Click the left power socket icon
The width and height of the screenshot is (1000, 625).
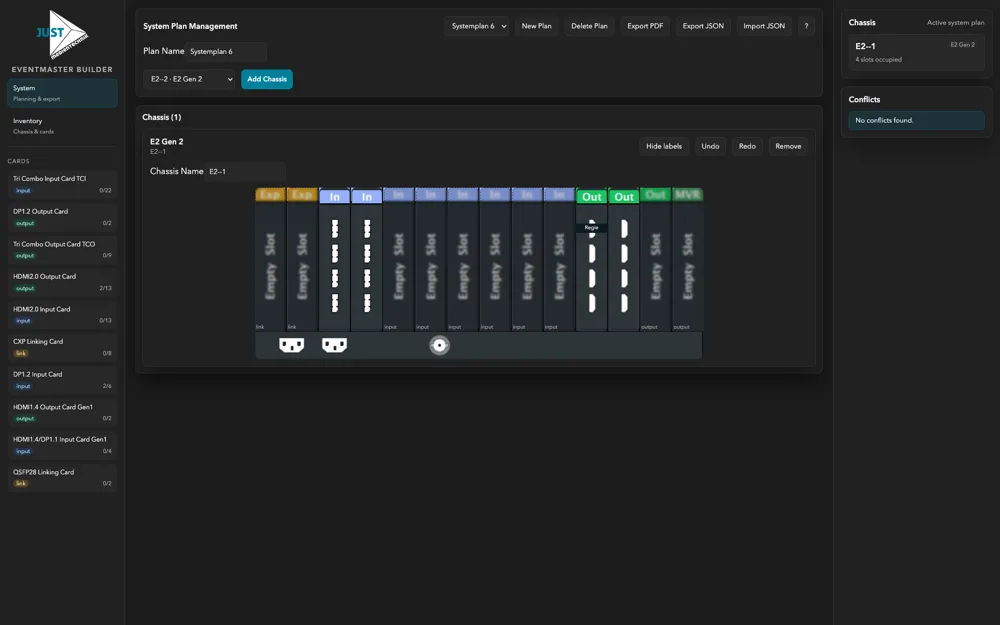(291, 345)
